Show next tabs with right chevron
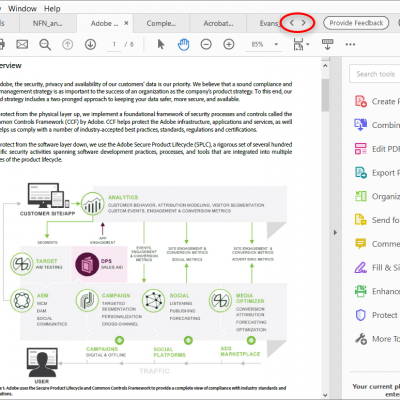Viewport: 400px width, 400px height. point(303,23)
